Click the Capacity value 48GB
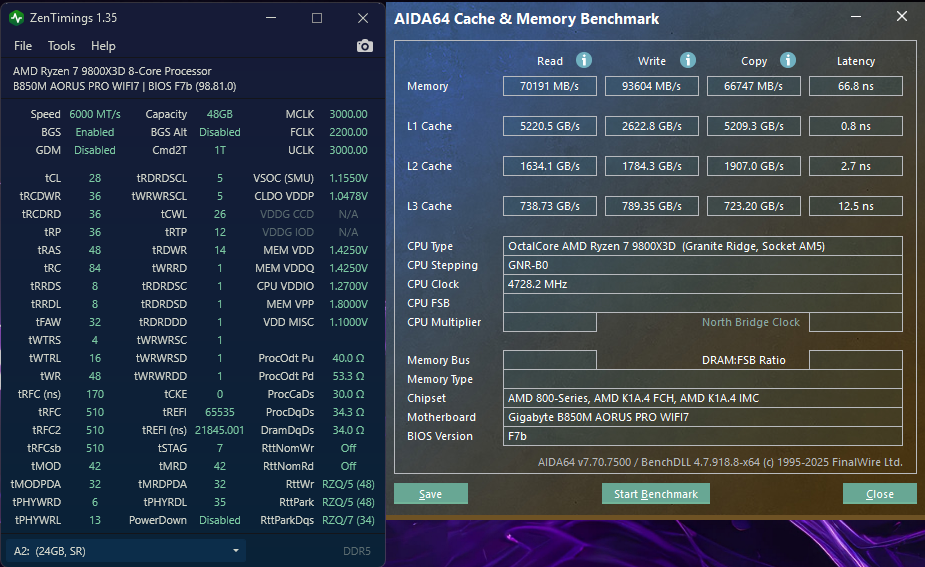Screen dimensions: 925x567 tap(219, 114)
